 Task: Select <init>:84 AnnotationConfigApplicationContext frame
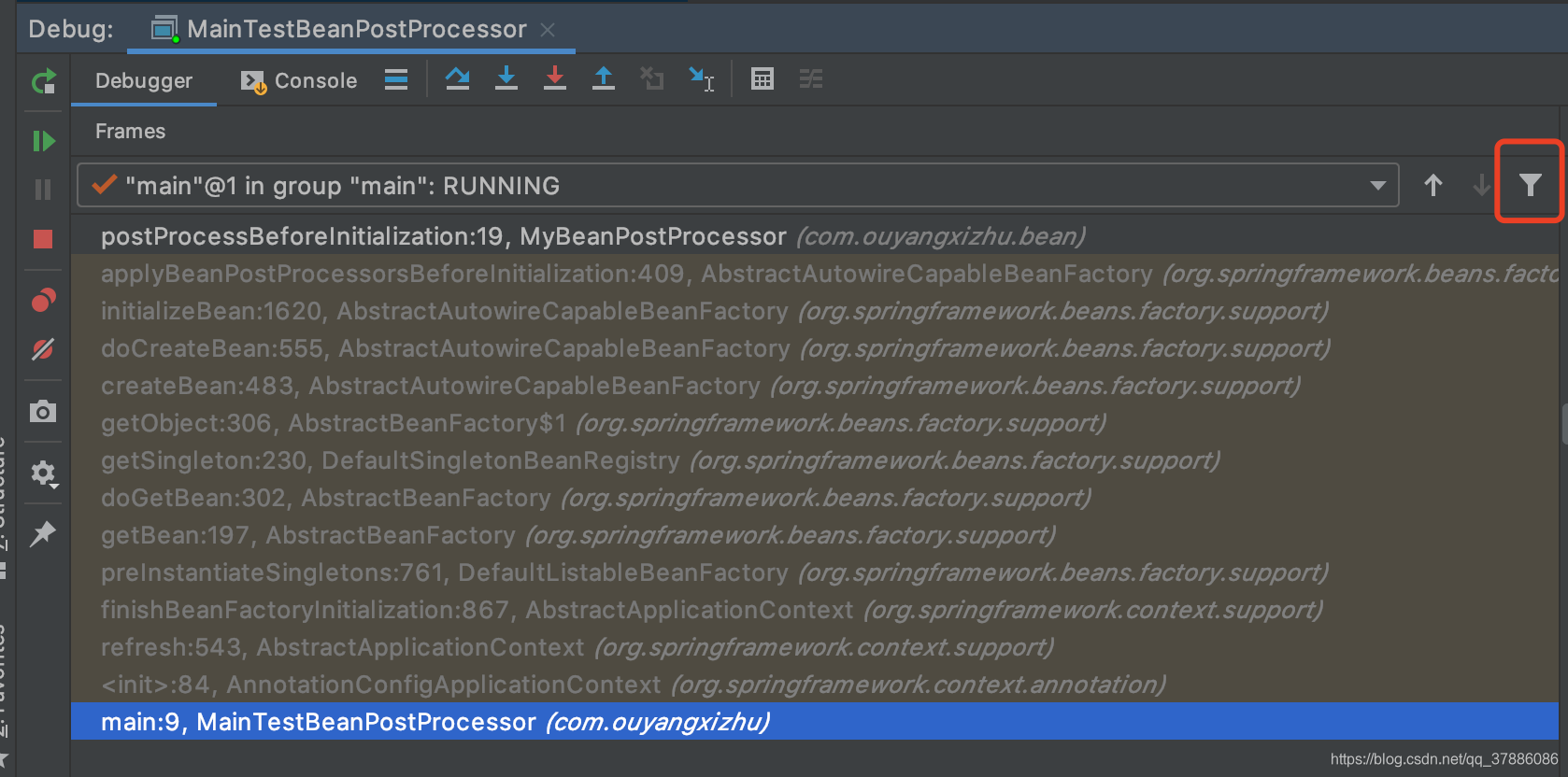[x=815, y=685]
